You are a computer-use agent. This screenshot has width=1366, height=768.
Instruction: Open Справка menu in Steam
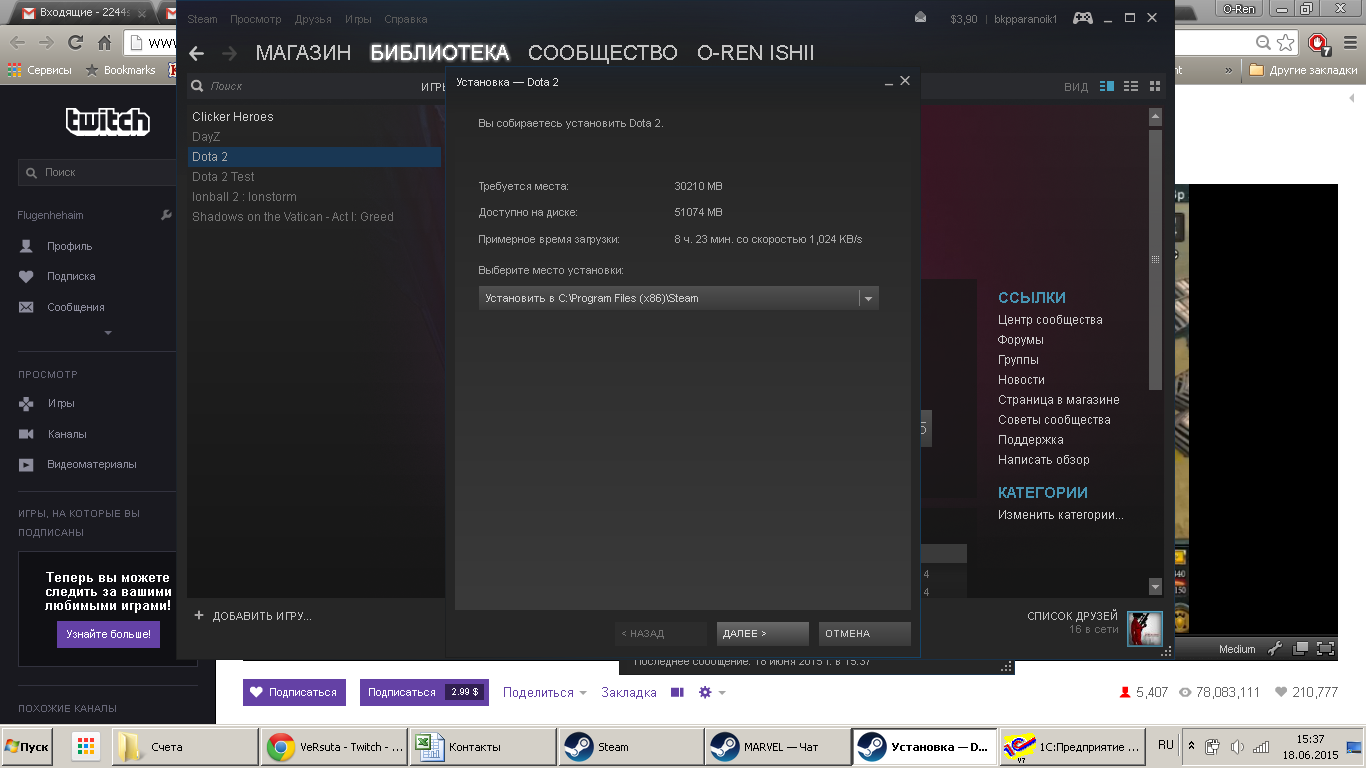tap(405, 19)
